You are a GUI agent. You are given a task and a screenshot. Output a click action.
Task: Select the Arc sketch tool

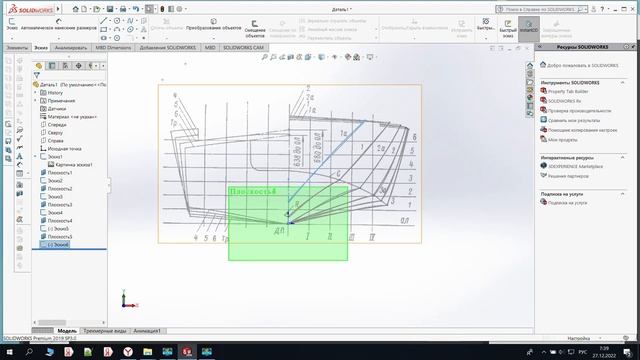pyautogui.click(x=117, y=29)
